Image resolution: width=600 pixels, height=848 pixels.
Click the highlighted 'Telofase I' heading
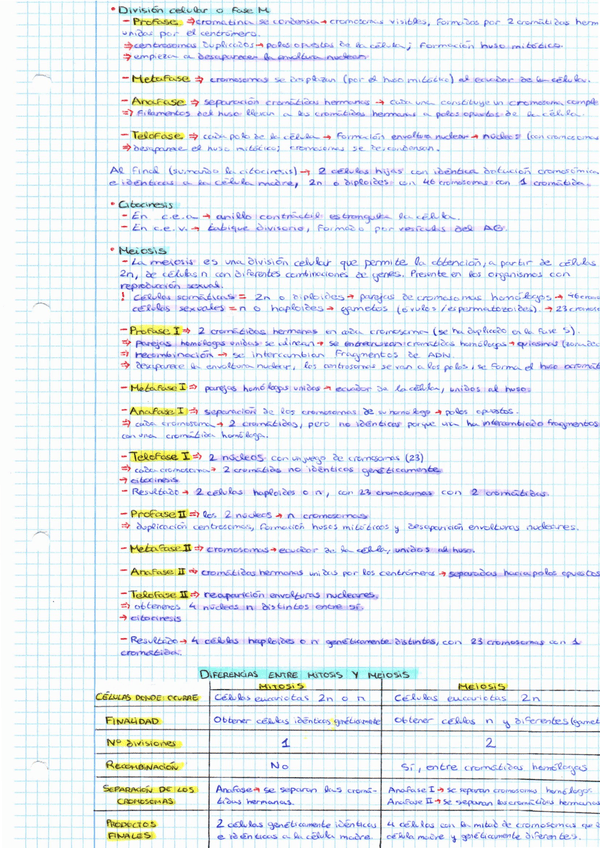160,457
